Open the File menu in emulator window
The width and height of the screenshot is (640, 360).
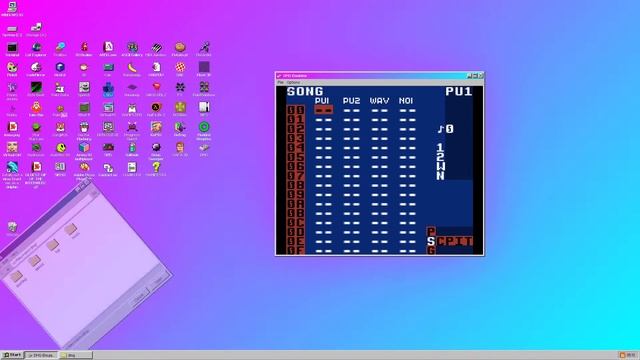pos(280,82)
